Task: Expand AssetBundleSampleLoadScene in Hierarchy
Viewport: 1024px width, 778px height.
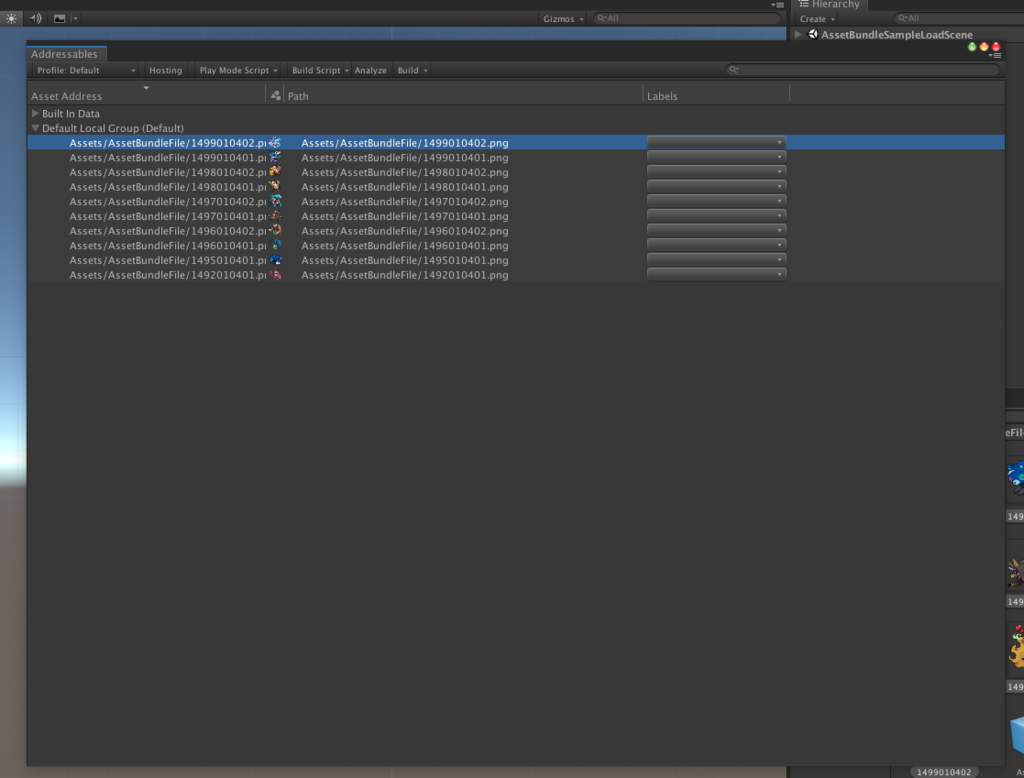Action: click(798, 35)
